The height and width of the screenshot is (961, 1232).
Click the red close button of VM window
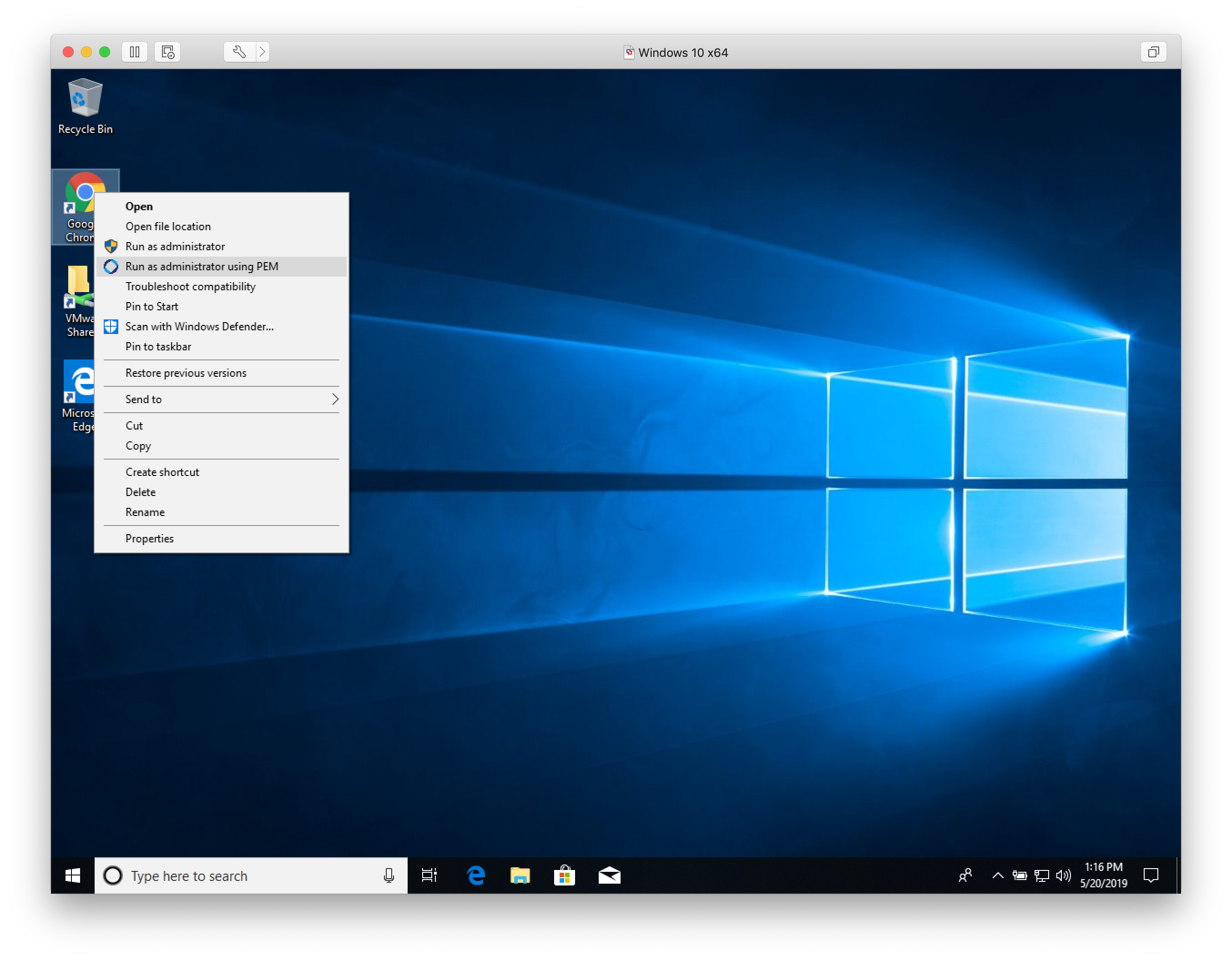click(x=68, y=52)
